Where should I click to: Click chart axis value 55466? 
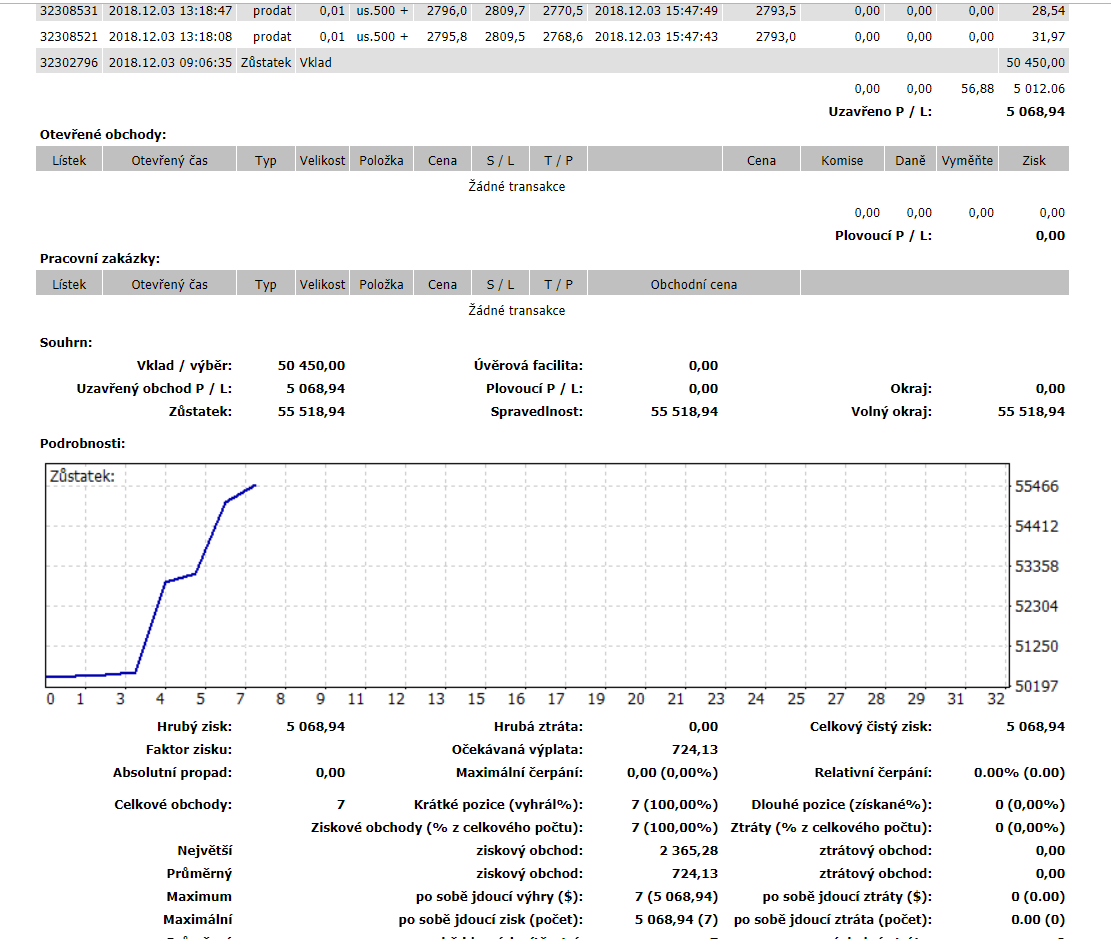[x=1037, y=486]
